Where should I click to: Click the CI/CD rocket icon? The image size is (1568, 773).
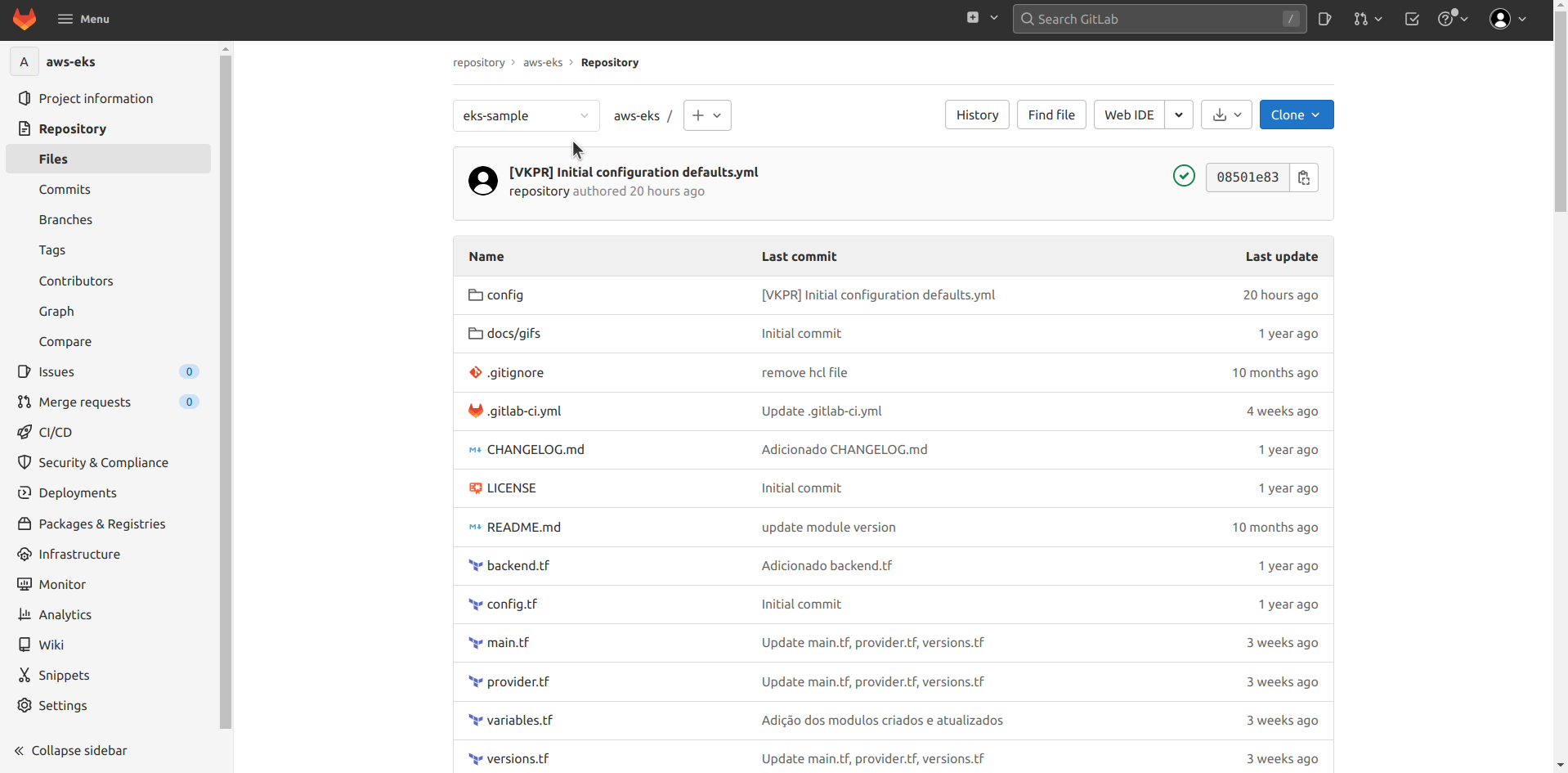[25, 432]
